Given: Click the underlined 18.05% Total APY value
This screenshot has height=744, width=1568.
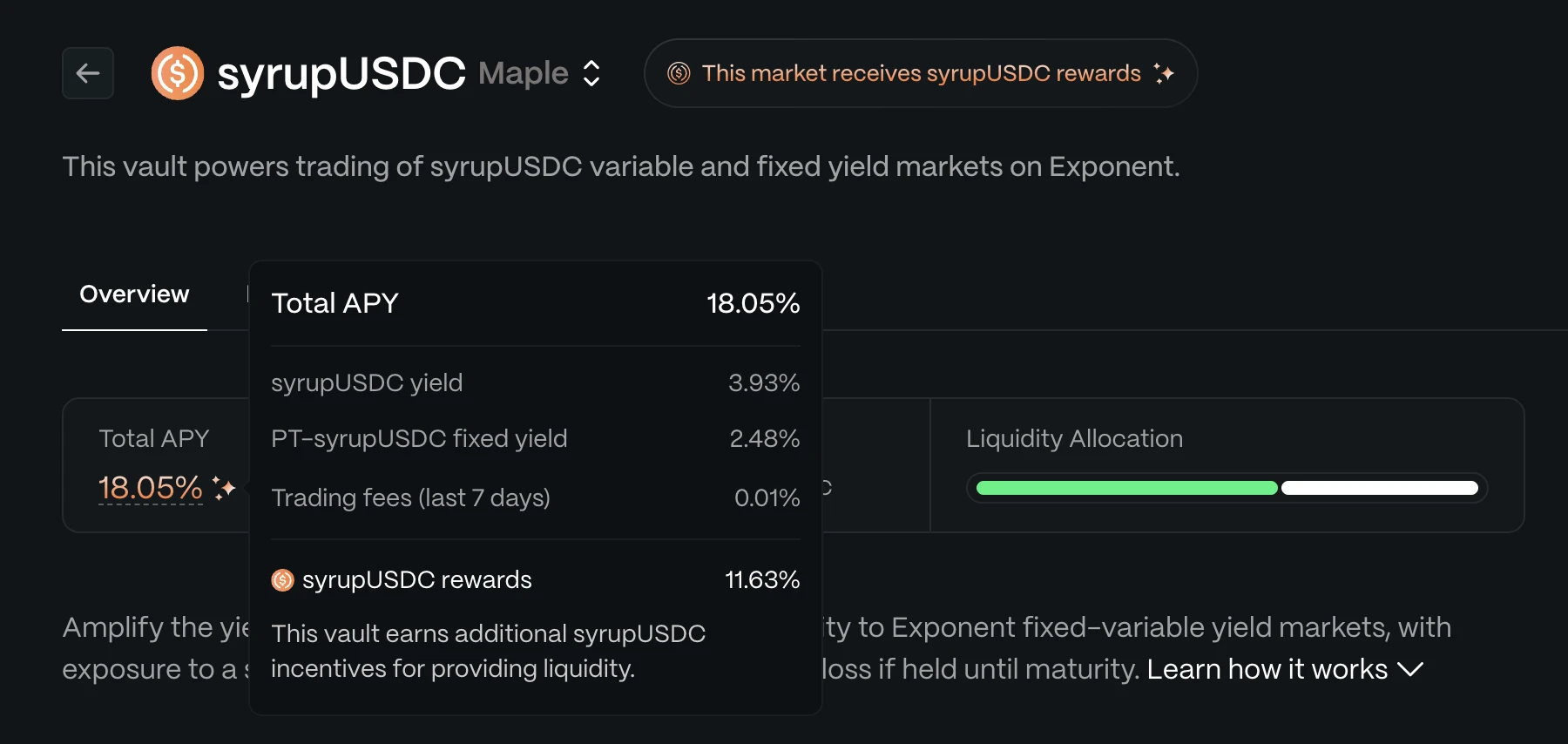Looking at the screenshot, I should [150, 488].
